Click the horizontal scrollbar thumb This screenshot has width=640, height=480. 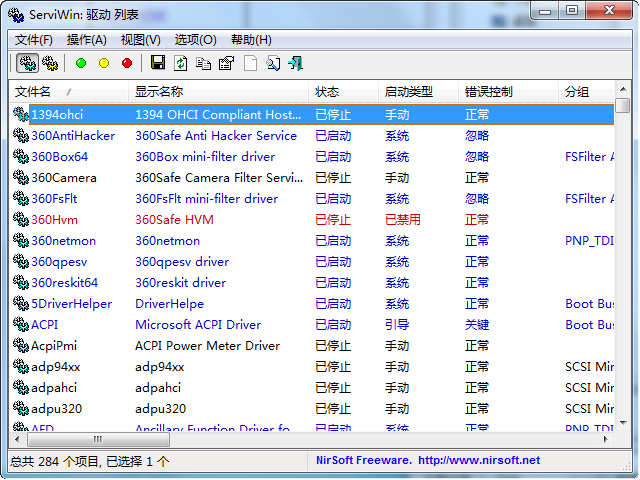(x=98, y=440)
